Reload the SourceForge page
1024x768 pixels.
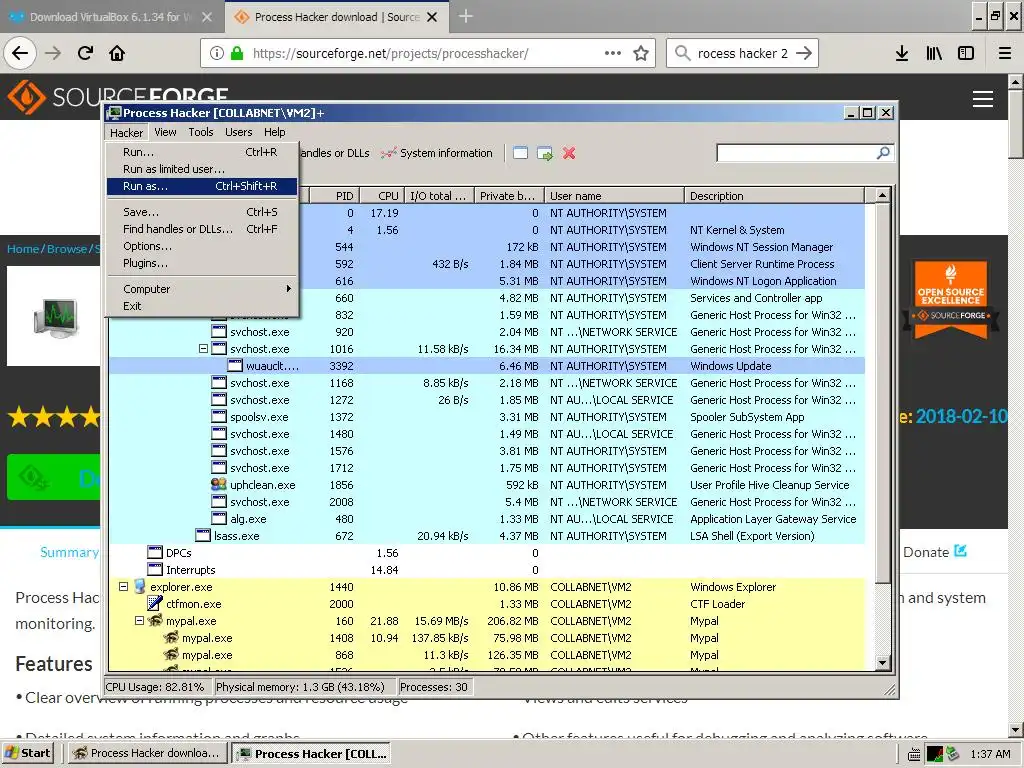click(86, 53)
